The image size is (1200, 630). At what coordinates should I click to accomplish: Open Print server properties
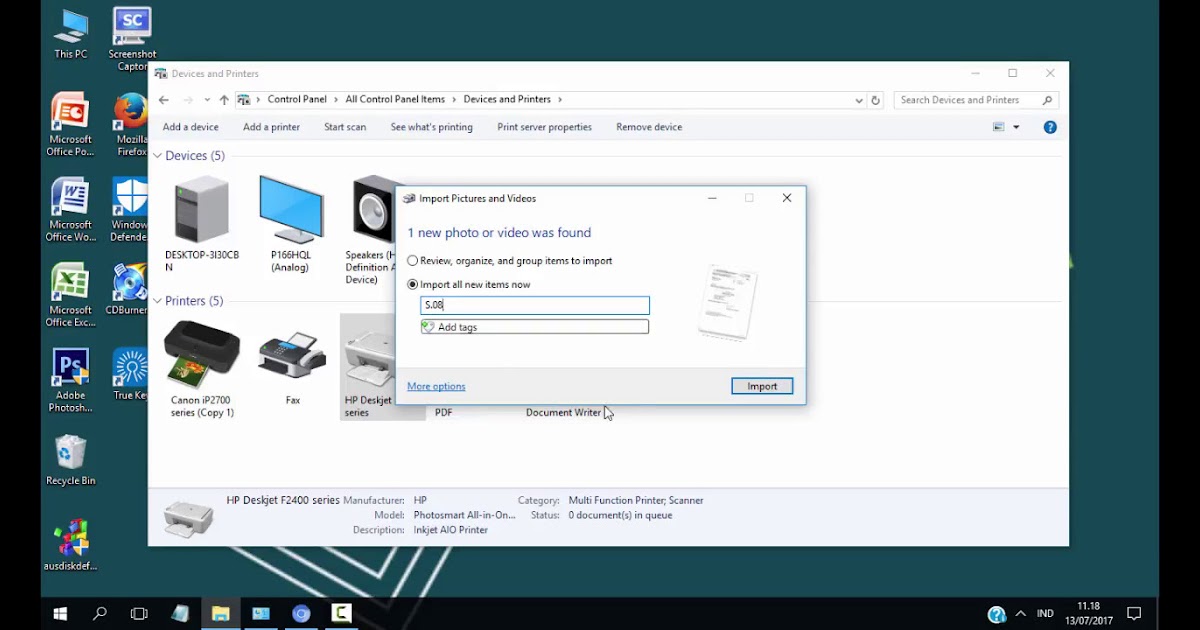(544, 127)
